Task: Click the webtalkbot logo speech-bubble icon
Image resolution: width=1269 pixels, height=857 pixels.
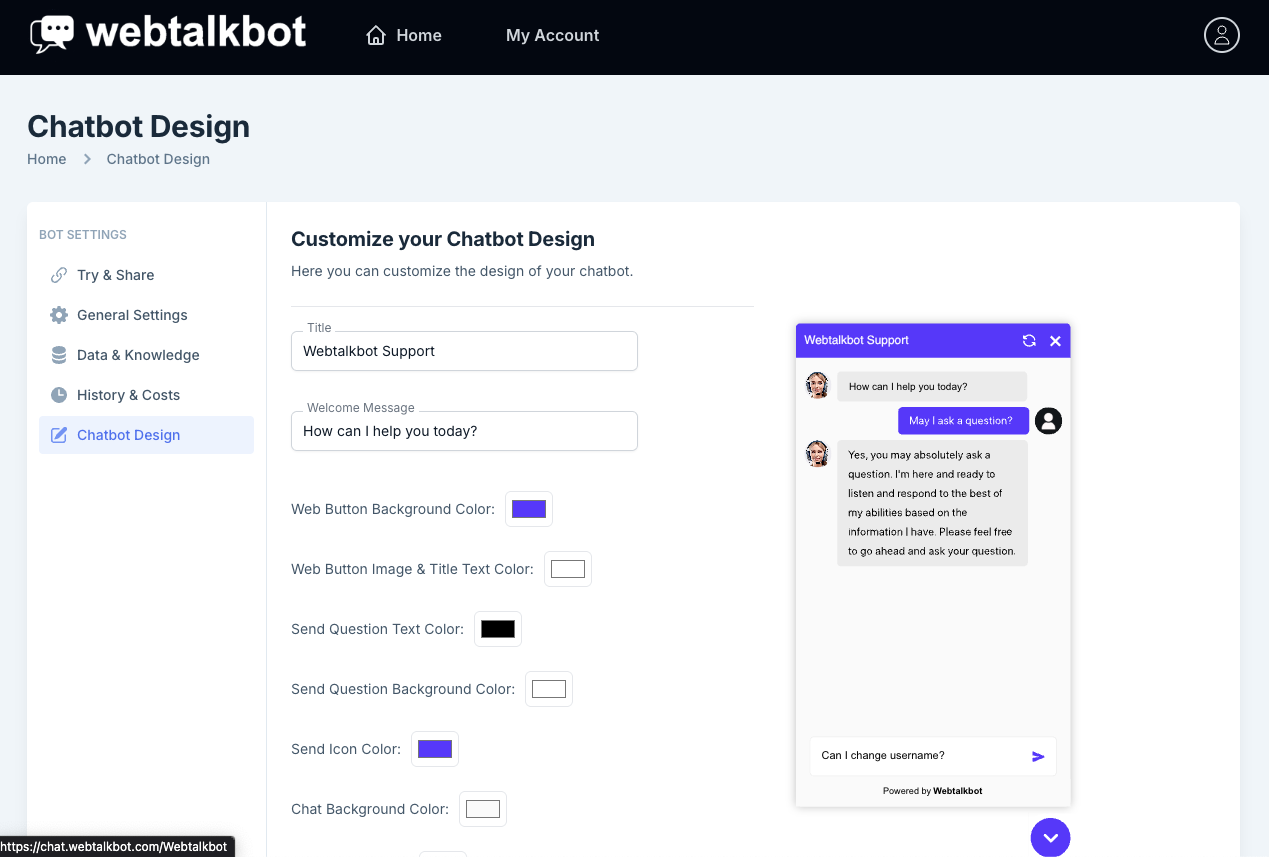Action: point(52,35)
